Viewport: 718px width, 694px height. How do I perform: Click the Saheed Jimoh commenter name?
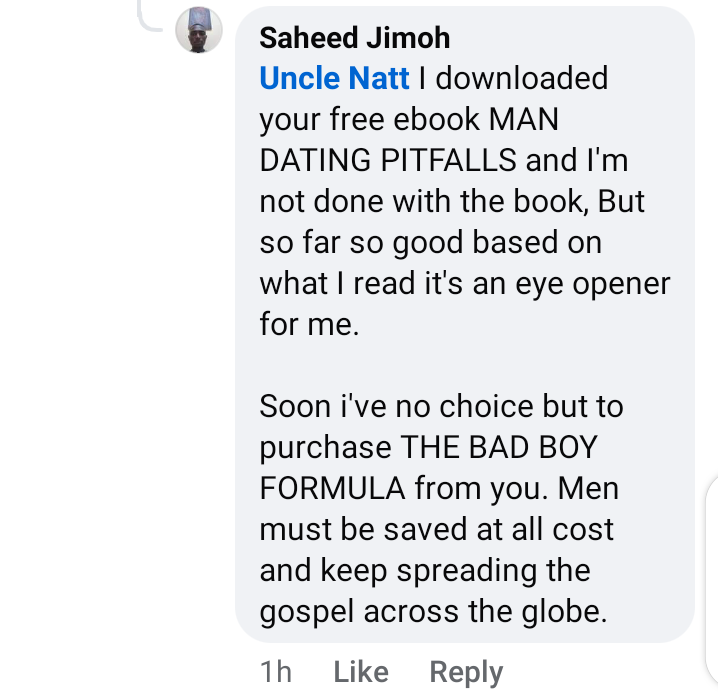(x=354, y=38)
